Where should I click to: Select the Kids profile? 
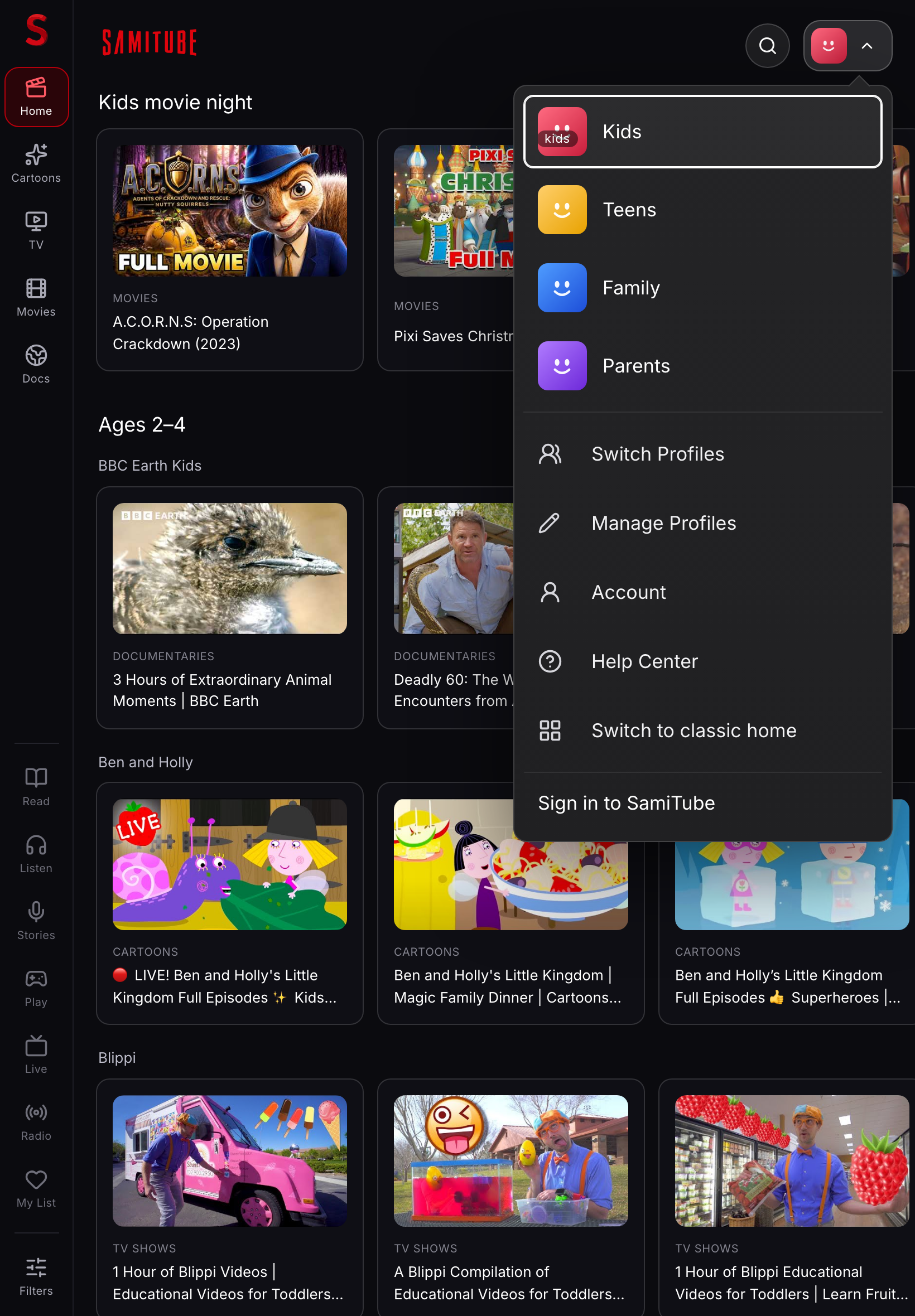[x=702, y=132]
